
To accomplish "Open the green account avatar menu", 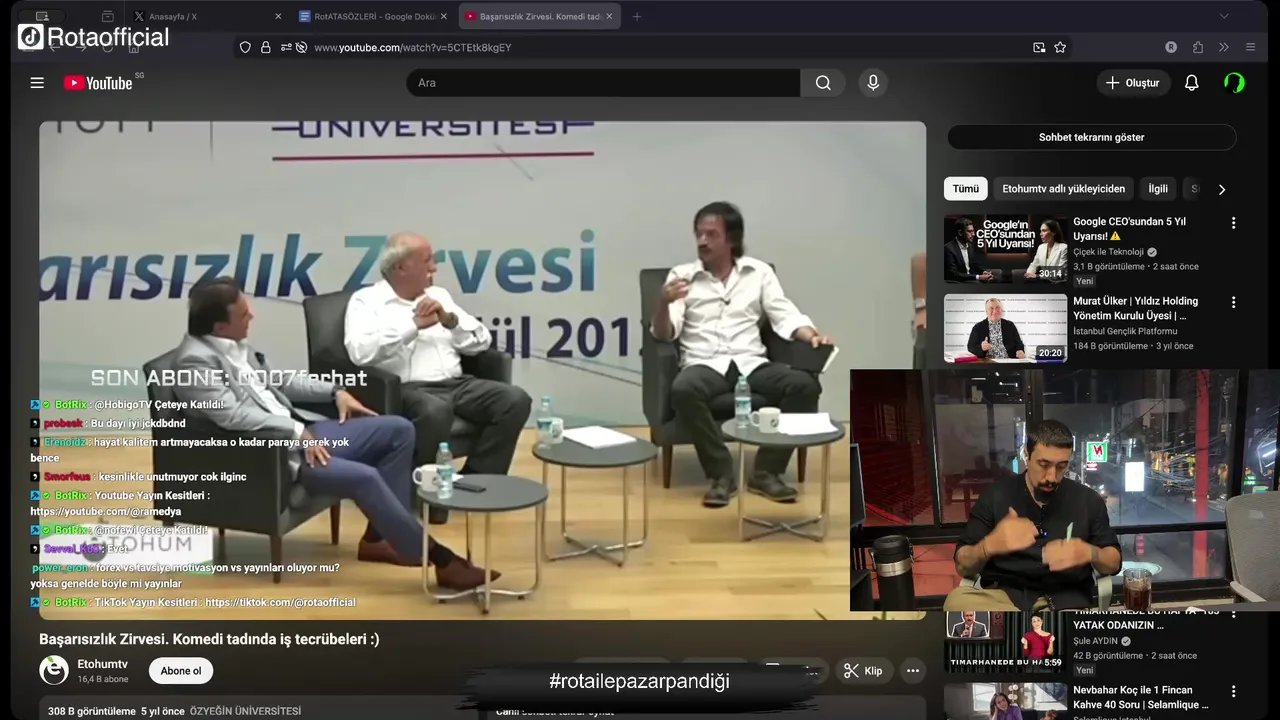I will pos(1235,83).
